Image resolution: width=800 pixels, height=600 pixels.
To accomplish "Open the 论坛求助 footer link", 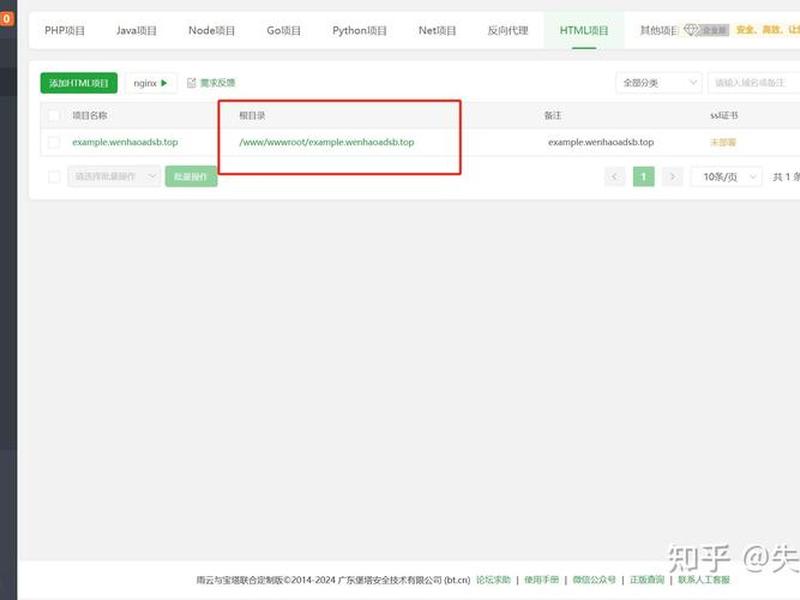I will 493,580.
